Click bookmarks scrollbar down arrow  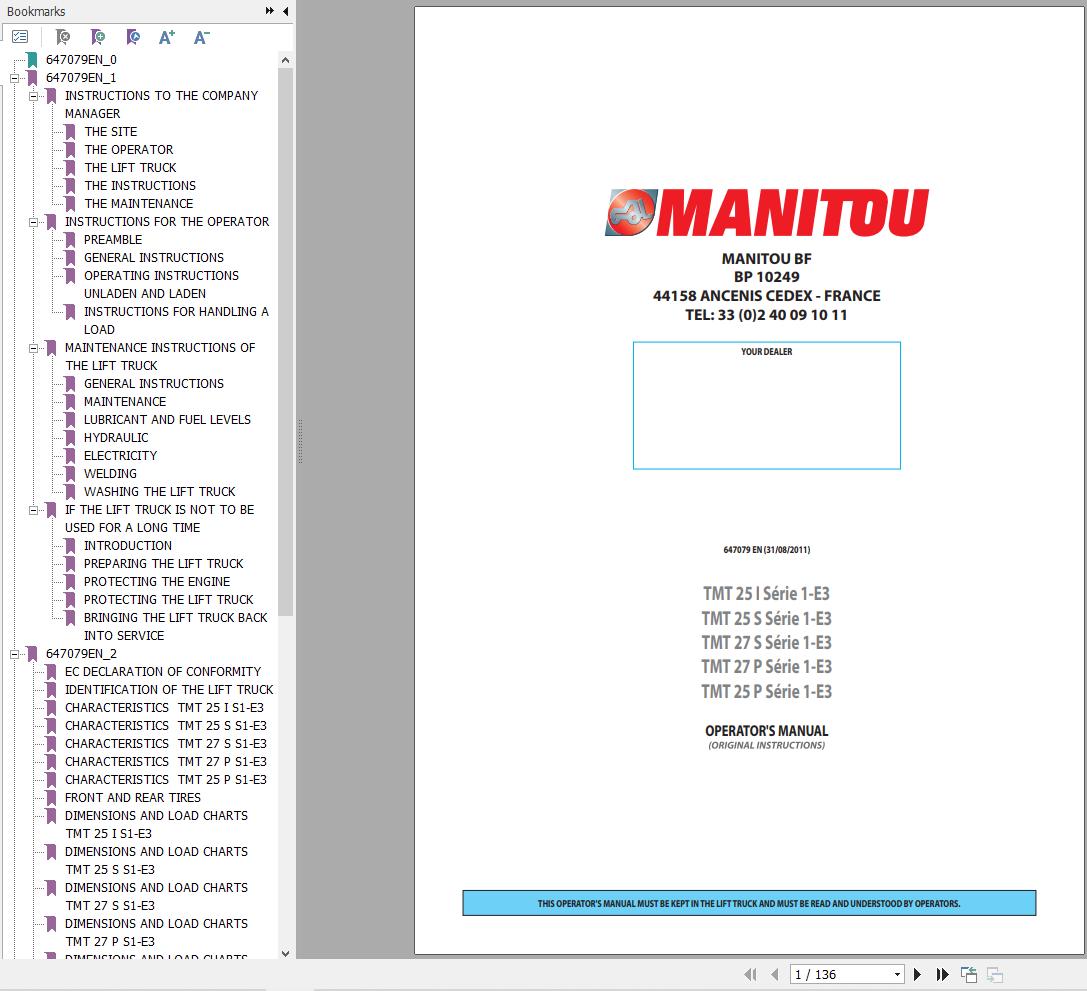(286, 954)
